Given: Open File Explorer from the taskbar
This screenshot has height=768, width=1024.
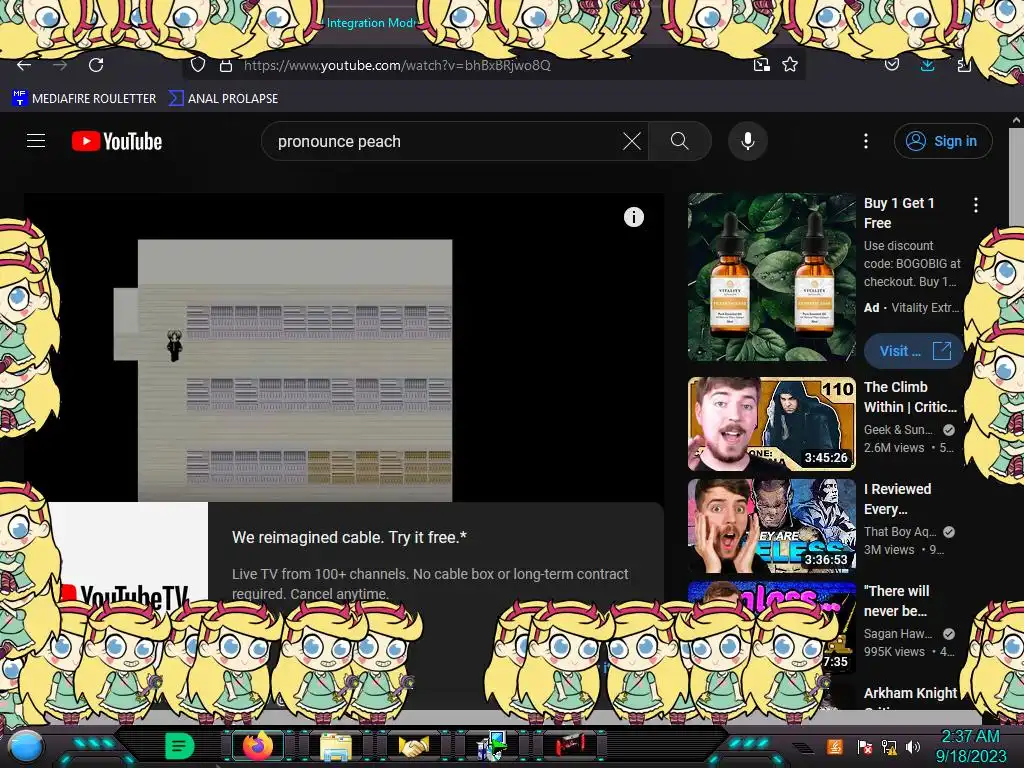Looking at the screenshot, I should tap(336, 747).
